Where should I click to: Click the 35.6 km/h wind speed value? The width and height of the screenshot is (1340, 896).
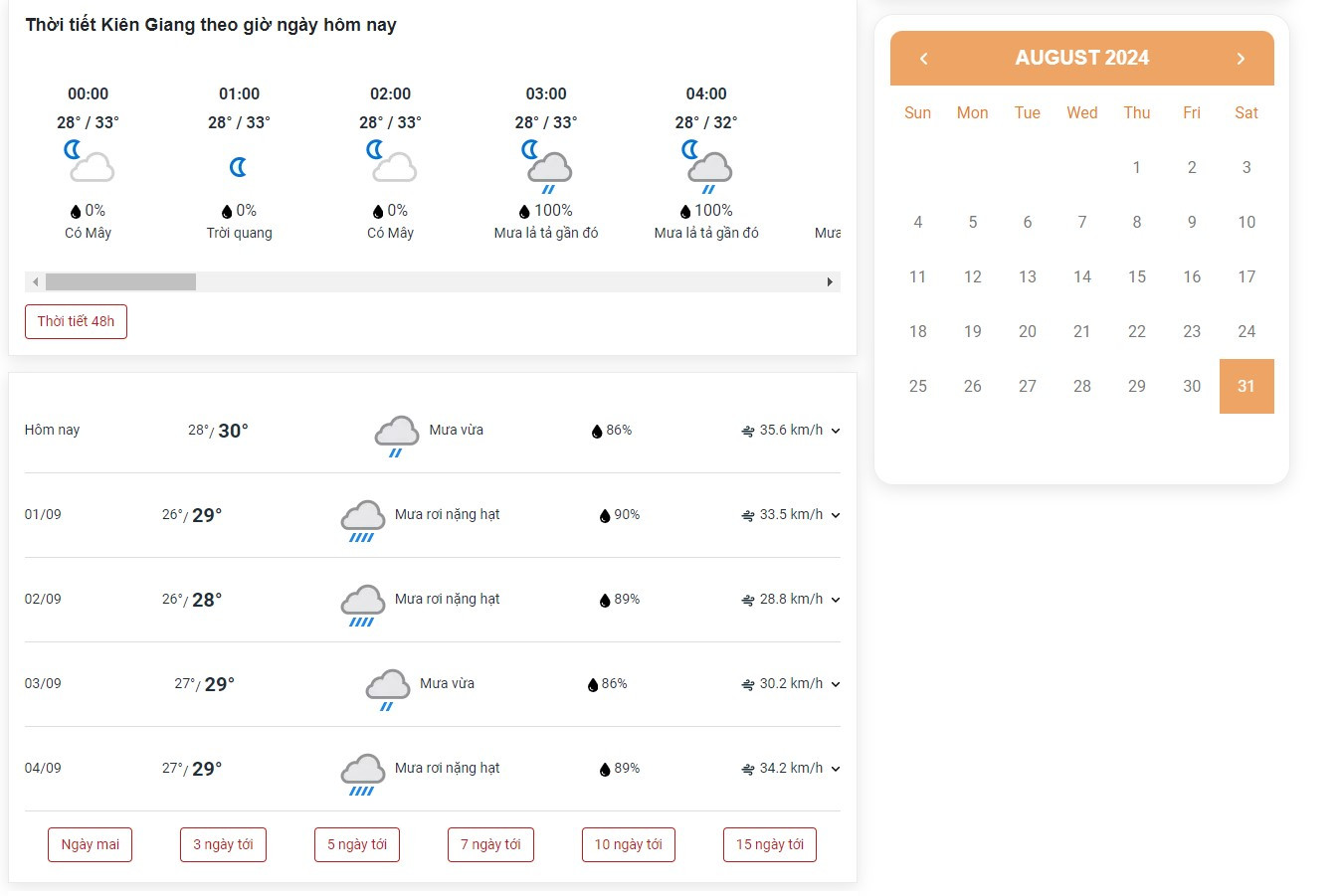tap(791, 431)
